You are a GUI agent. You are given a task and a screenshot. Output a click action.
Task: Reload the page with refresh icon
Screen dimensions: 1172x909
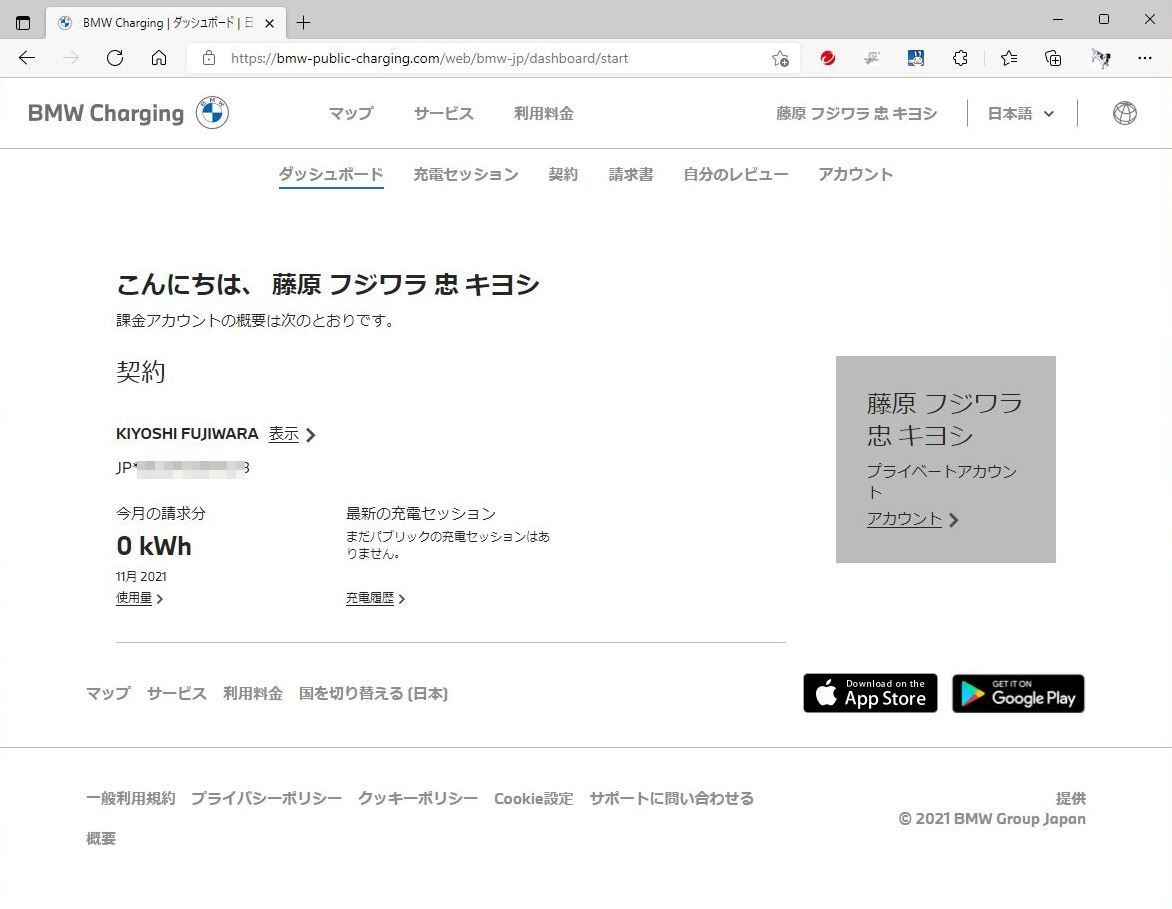pyautogui.click(x=114, y=58)
